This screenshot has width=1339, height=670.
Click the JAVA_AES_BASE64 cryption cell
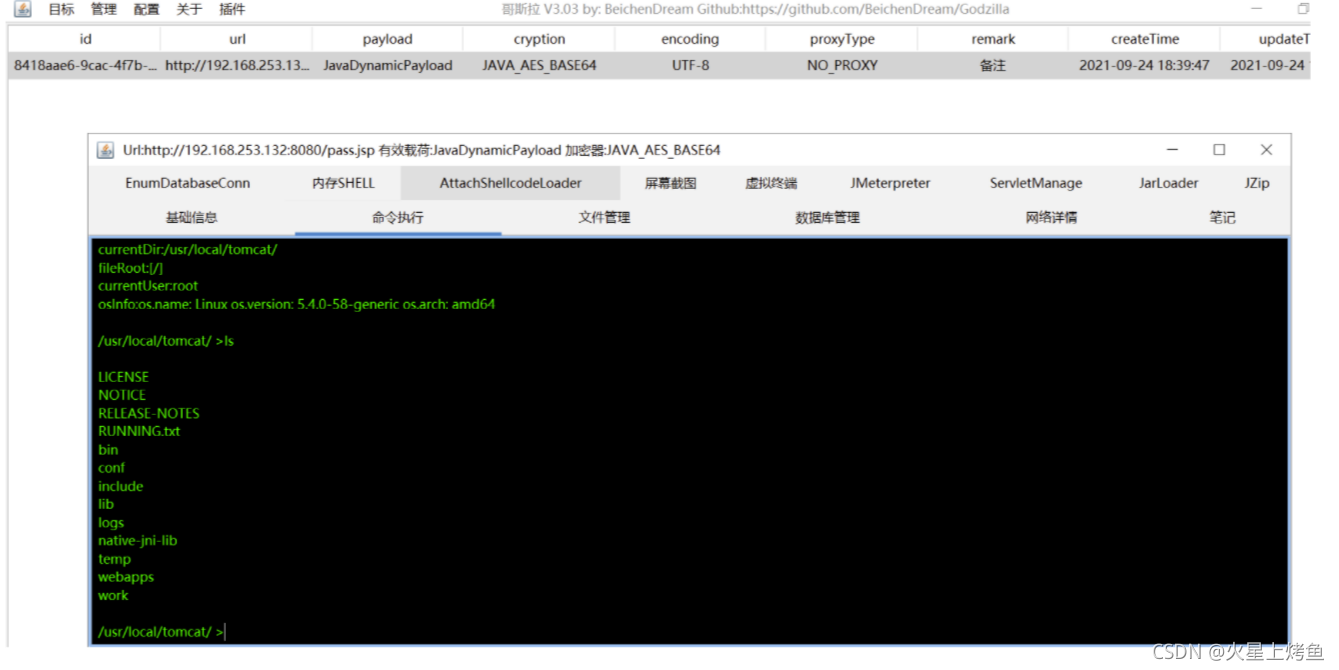(539, 65)
